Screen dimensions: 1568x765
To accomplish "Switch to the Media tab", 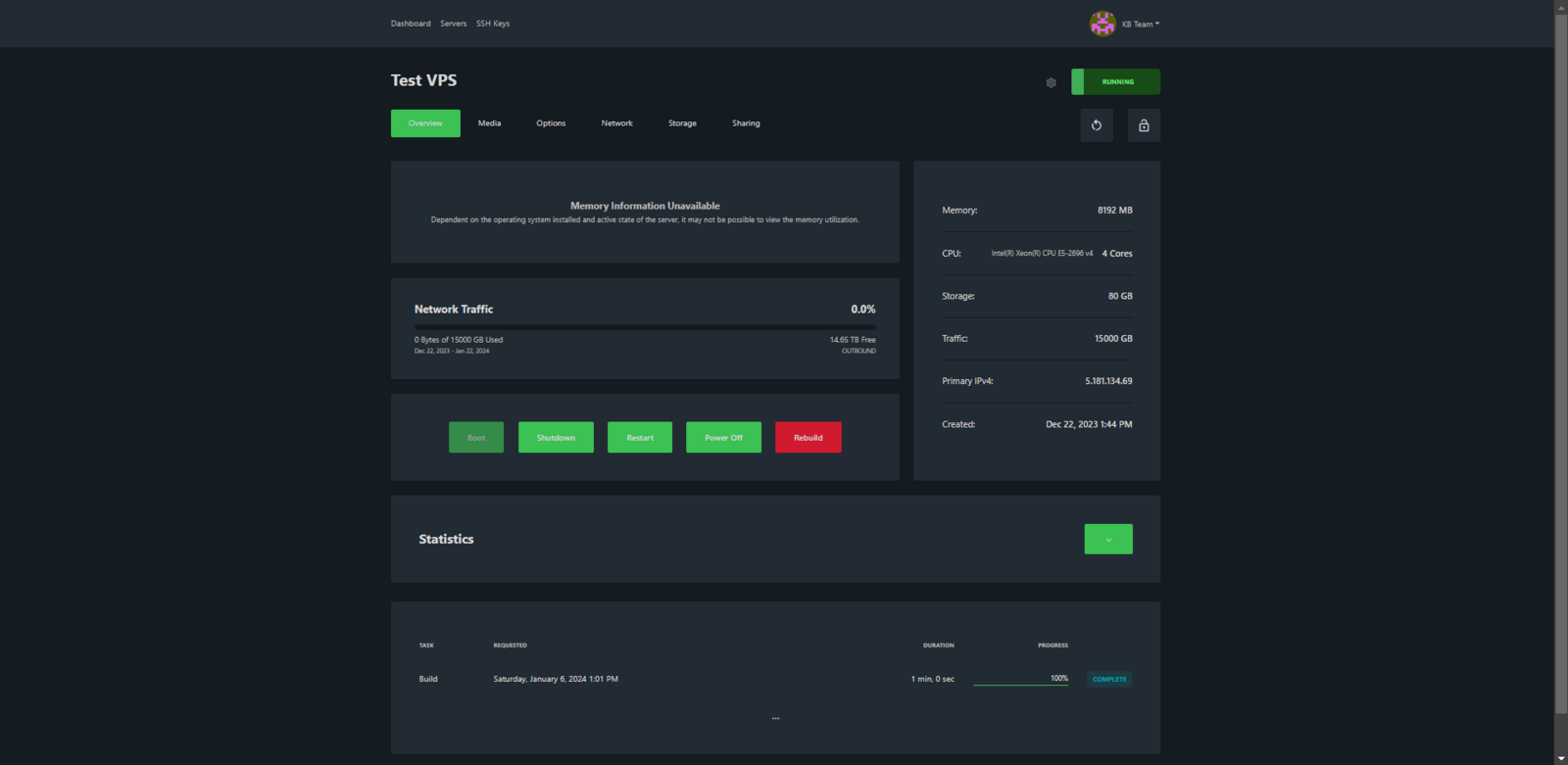I will point(489,123).
